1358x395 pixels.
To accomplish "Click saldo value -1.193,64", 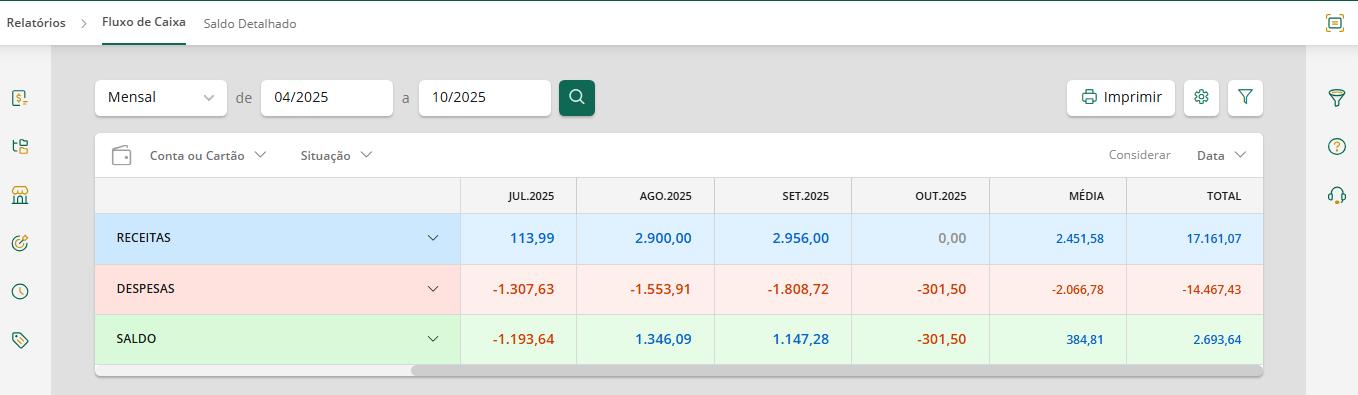I will coord(523,339).
